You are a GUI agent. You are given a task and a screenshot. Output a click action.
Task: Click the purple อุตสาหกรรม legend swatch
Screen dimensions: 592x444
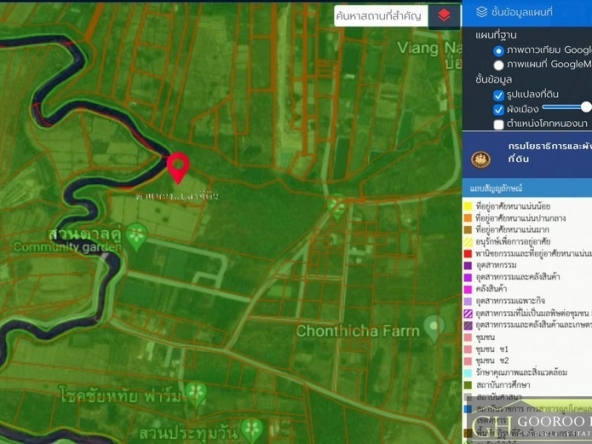point(468,265)
